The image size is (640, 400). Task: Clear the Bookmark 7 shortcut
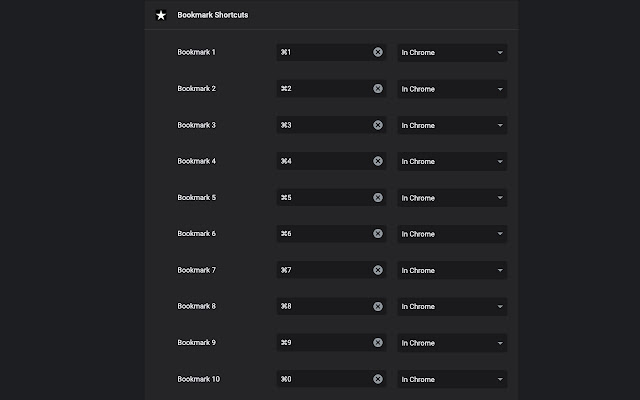coord(378,270)
